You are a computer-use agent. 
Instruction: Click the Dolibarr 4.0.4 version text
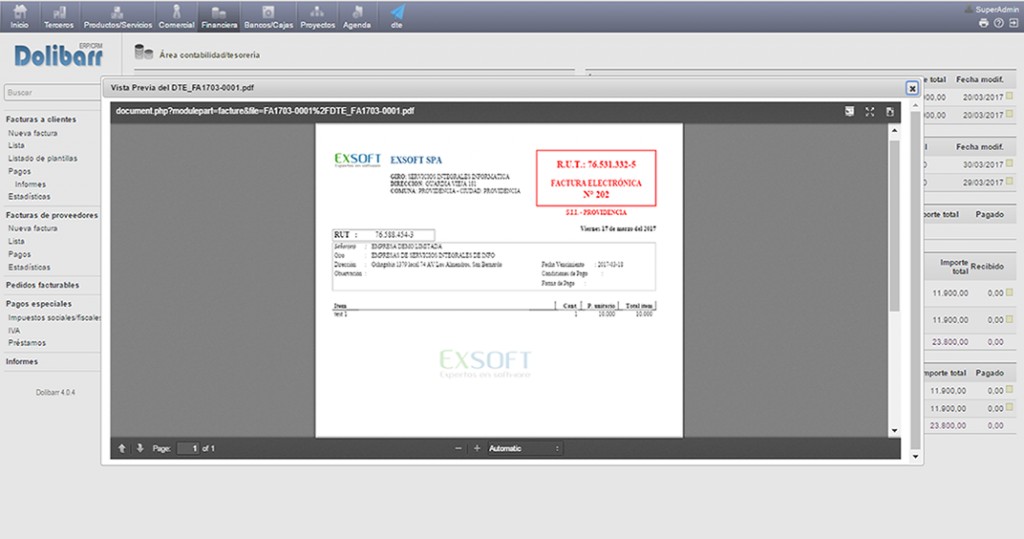(56, 393)
